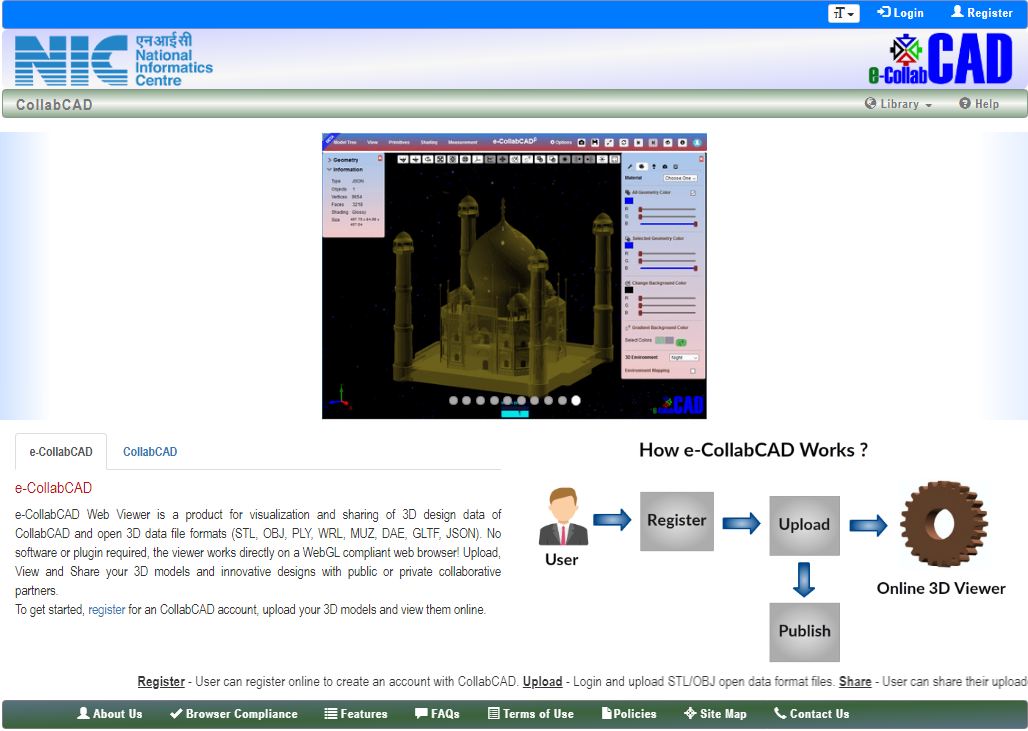
Task: Open Contact Us from the footer
Action: click(x=812, y=714)
